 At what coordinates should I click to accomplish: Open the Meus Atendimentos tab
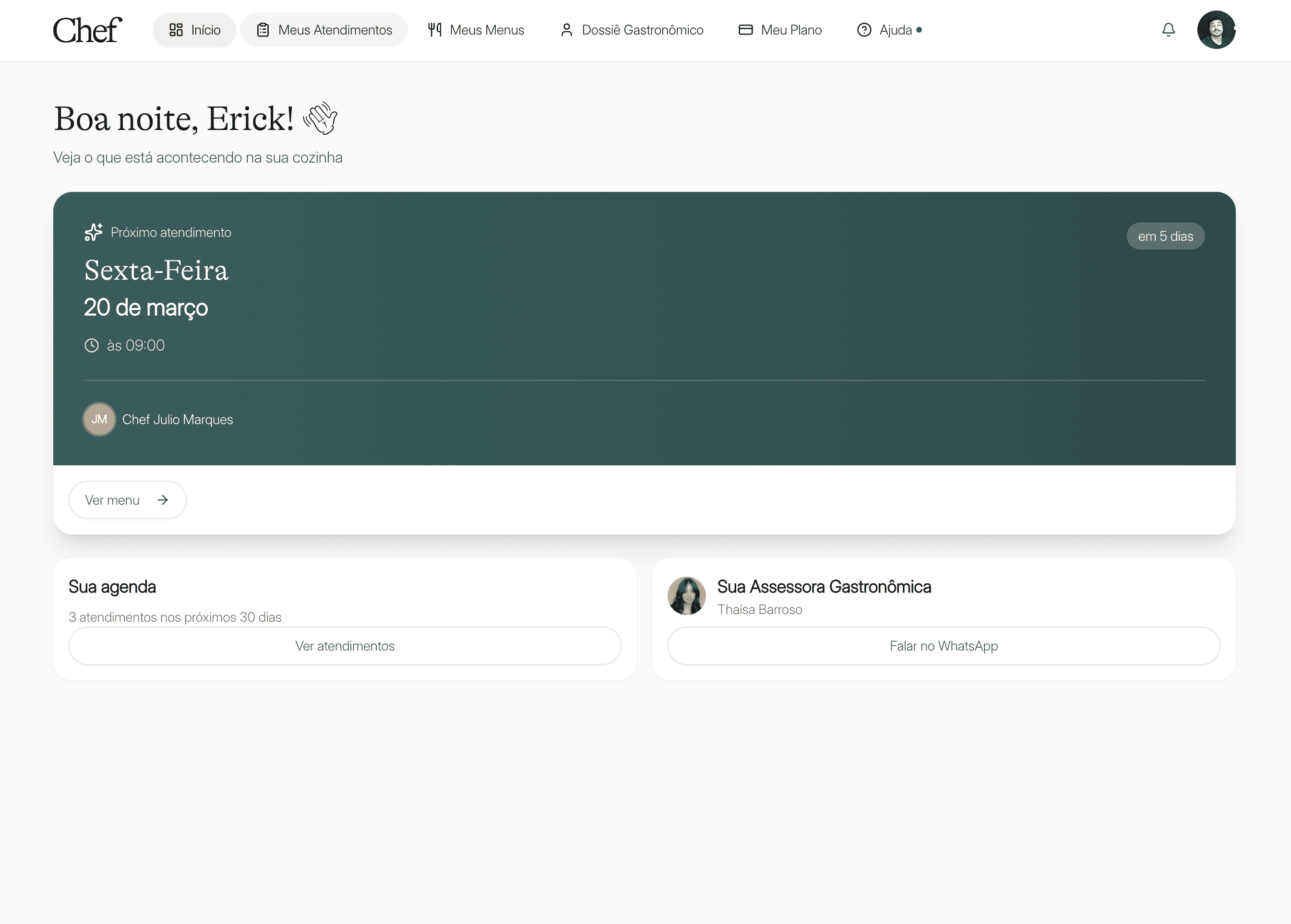pos(335,30)
